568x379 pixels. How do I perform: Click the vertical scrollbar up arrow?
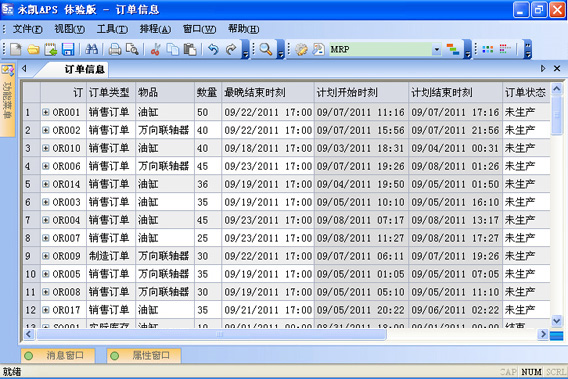(x=556, y=88)
